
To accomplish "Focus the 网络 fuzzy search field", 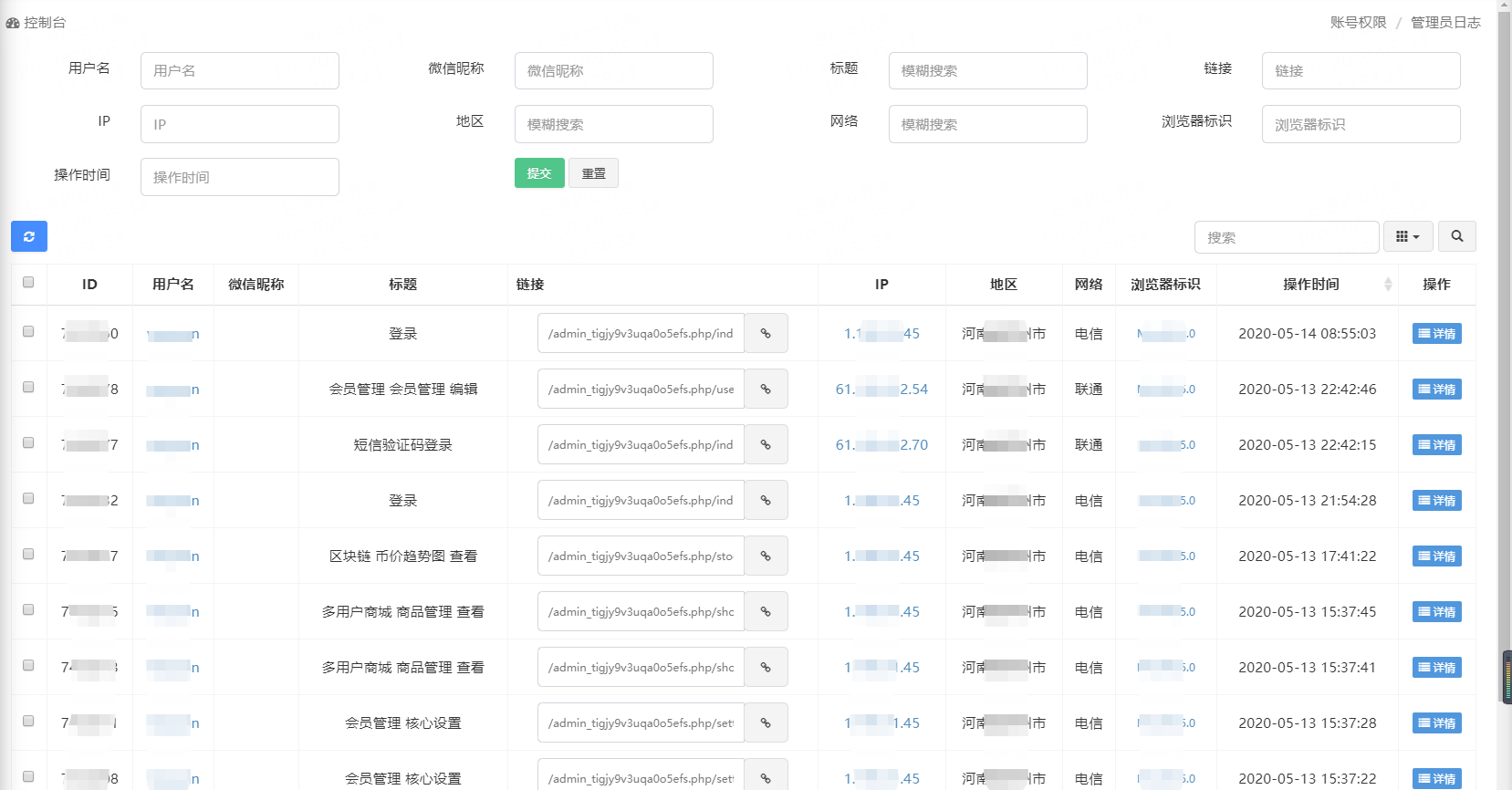I will 988,124.
